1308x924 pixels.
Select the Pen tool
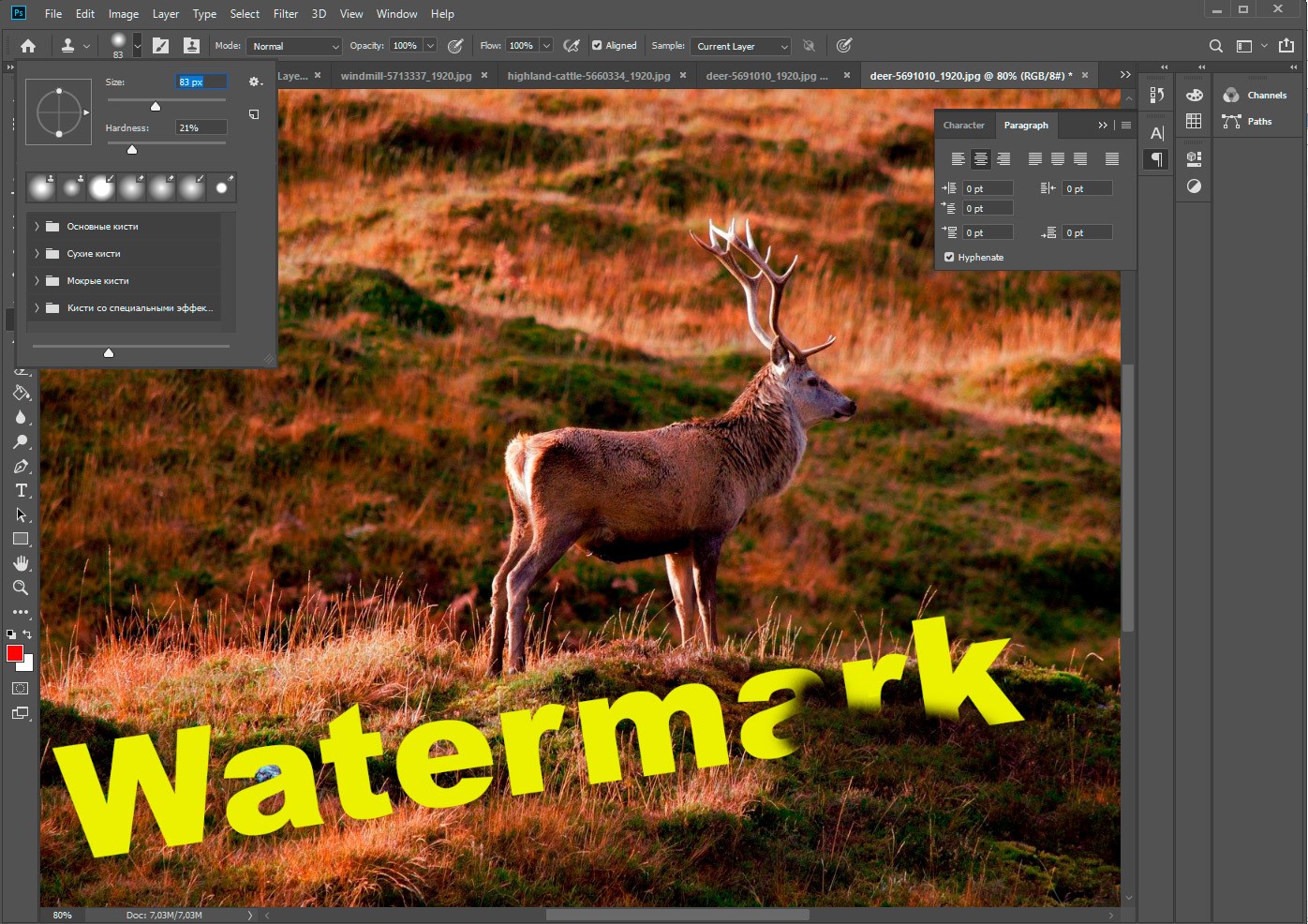[x=21, y=467]
